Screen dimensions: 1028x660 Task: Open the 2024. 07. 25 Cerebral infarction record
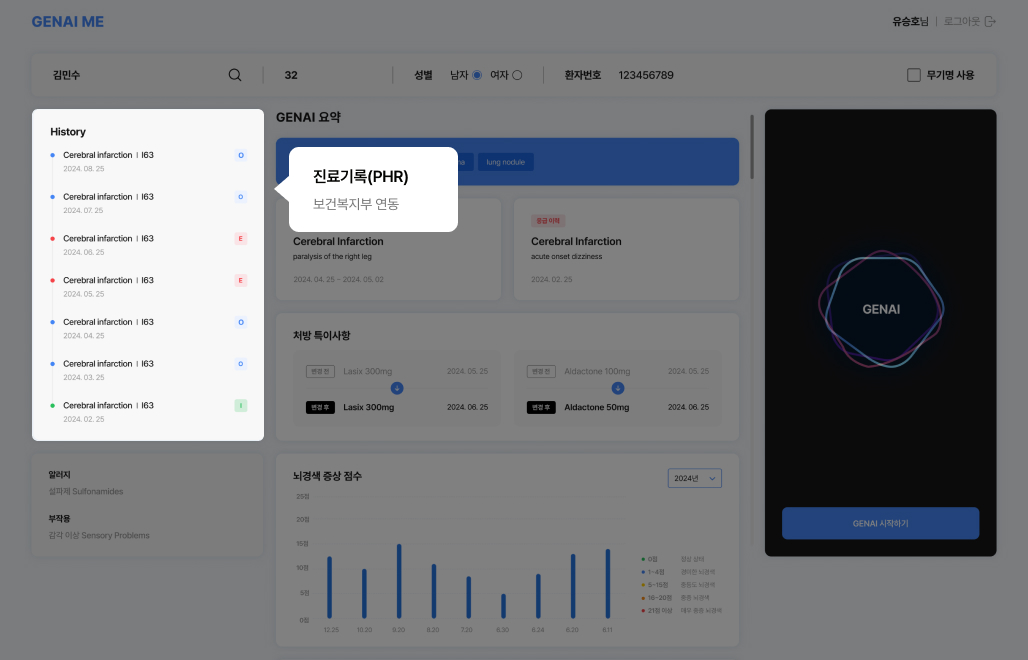point(108,197)
